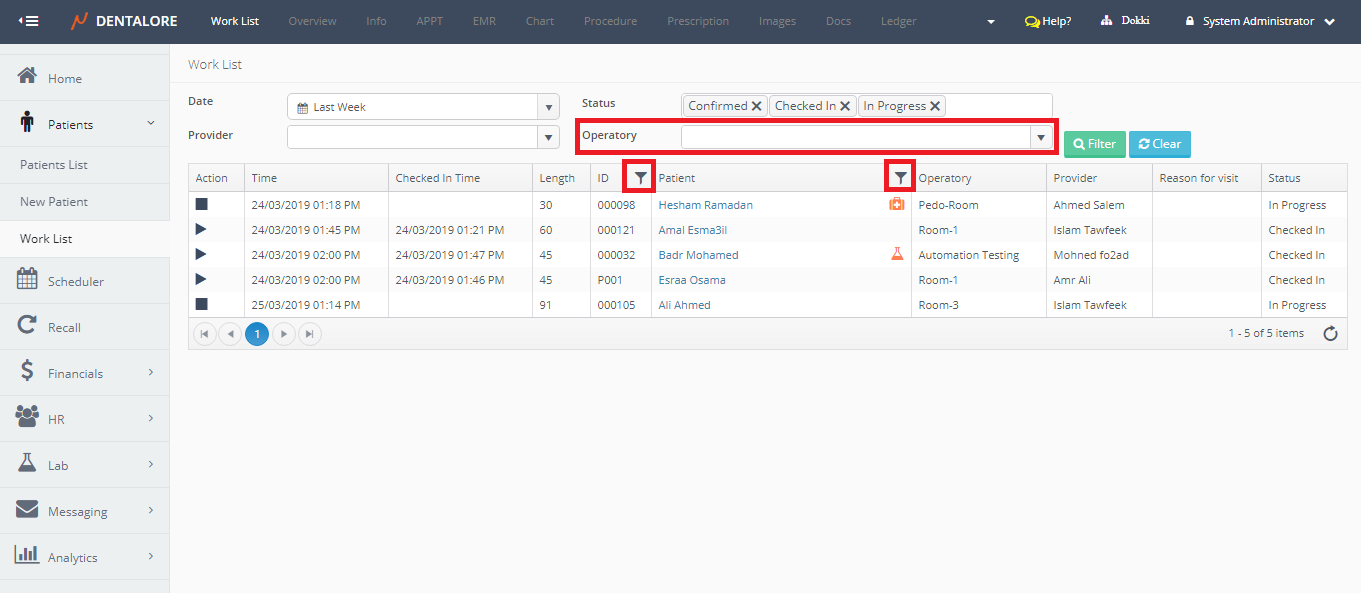Open the Date dropdown showing Last Week
This screenshot has height=593, width=1361.
coord(548,107)
